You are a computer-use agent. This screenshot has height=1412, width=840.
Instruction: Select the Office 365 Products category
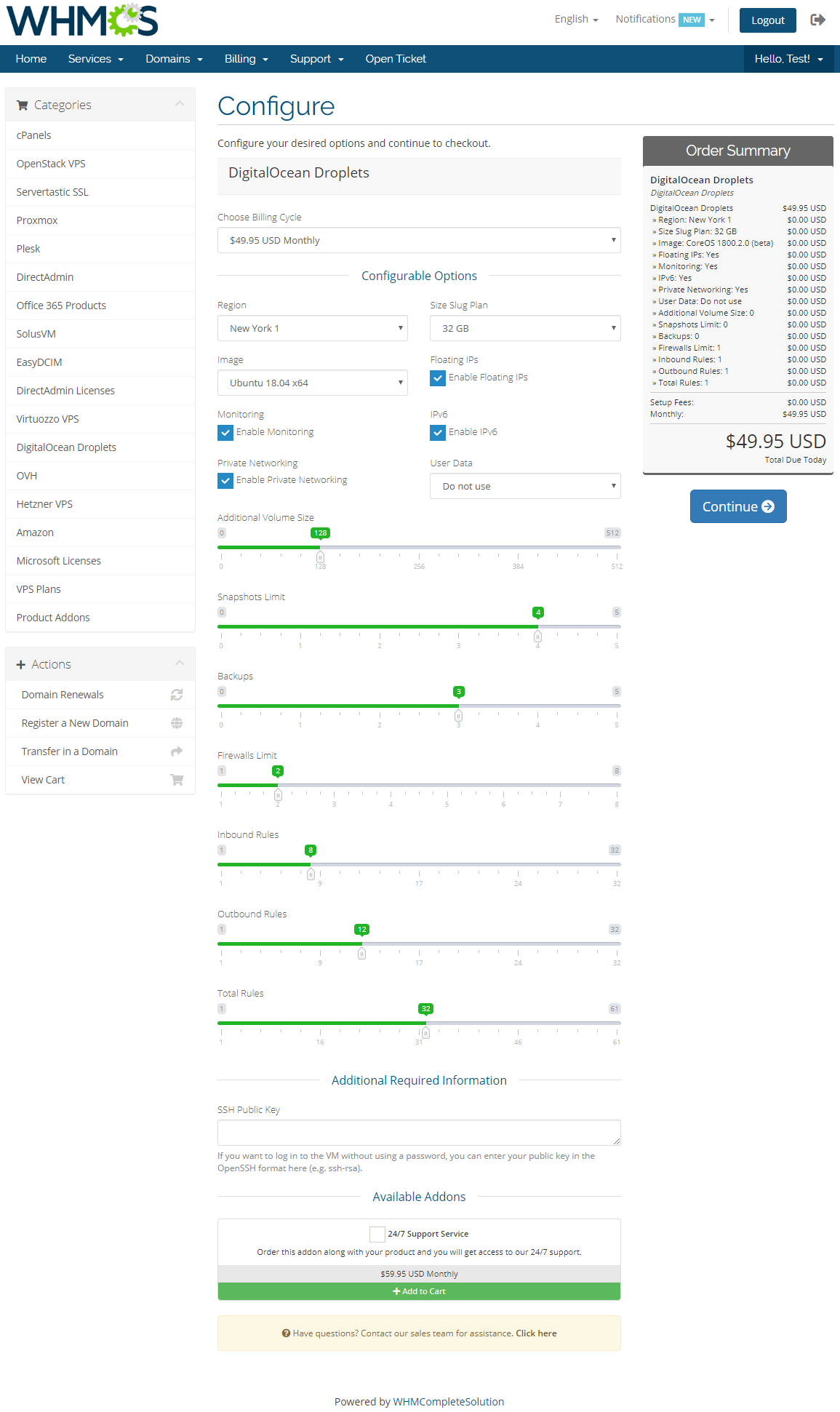100,306
